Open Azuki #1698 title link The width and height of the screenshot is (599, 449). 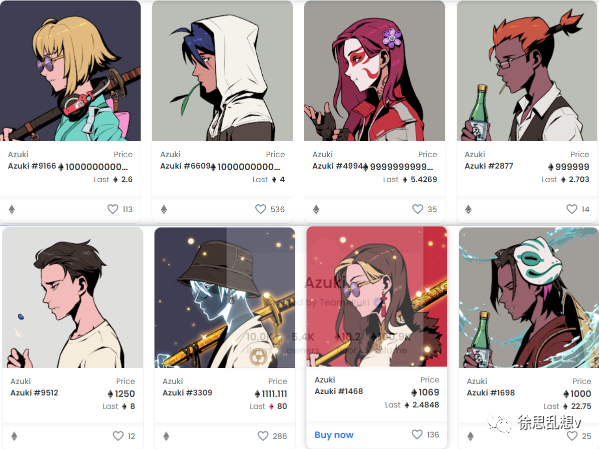491,393
